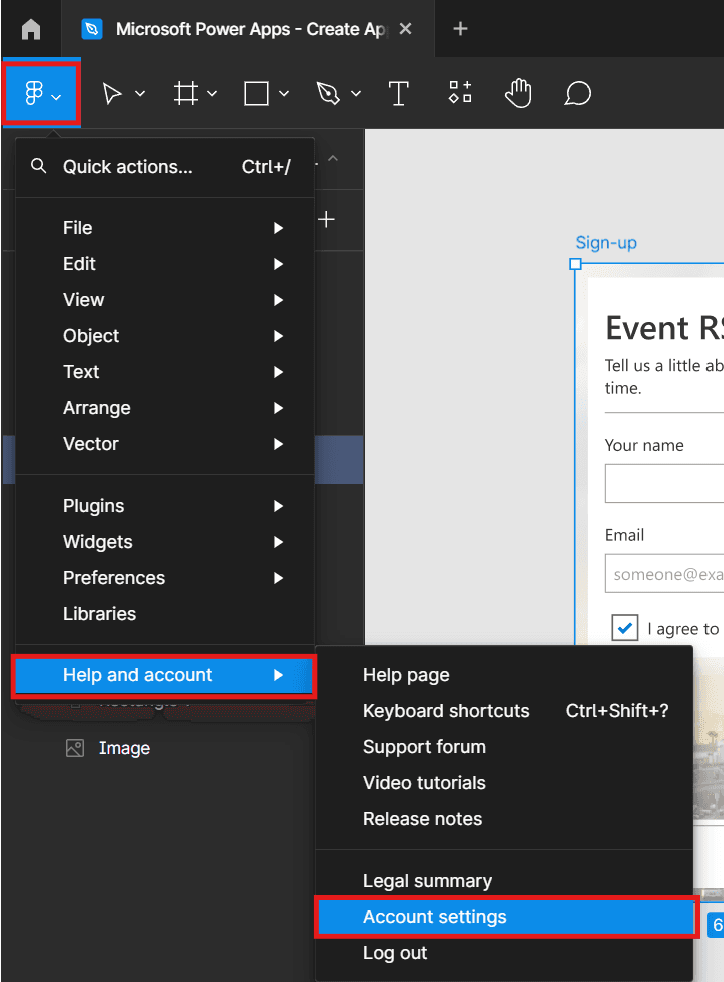
Task: Expand the Pen tool dropdown chevron
Action: (x=356, y=94)
